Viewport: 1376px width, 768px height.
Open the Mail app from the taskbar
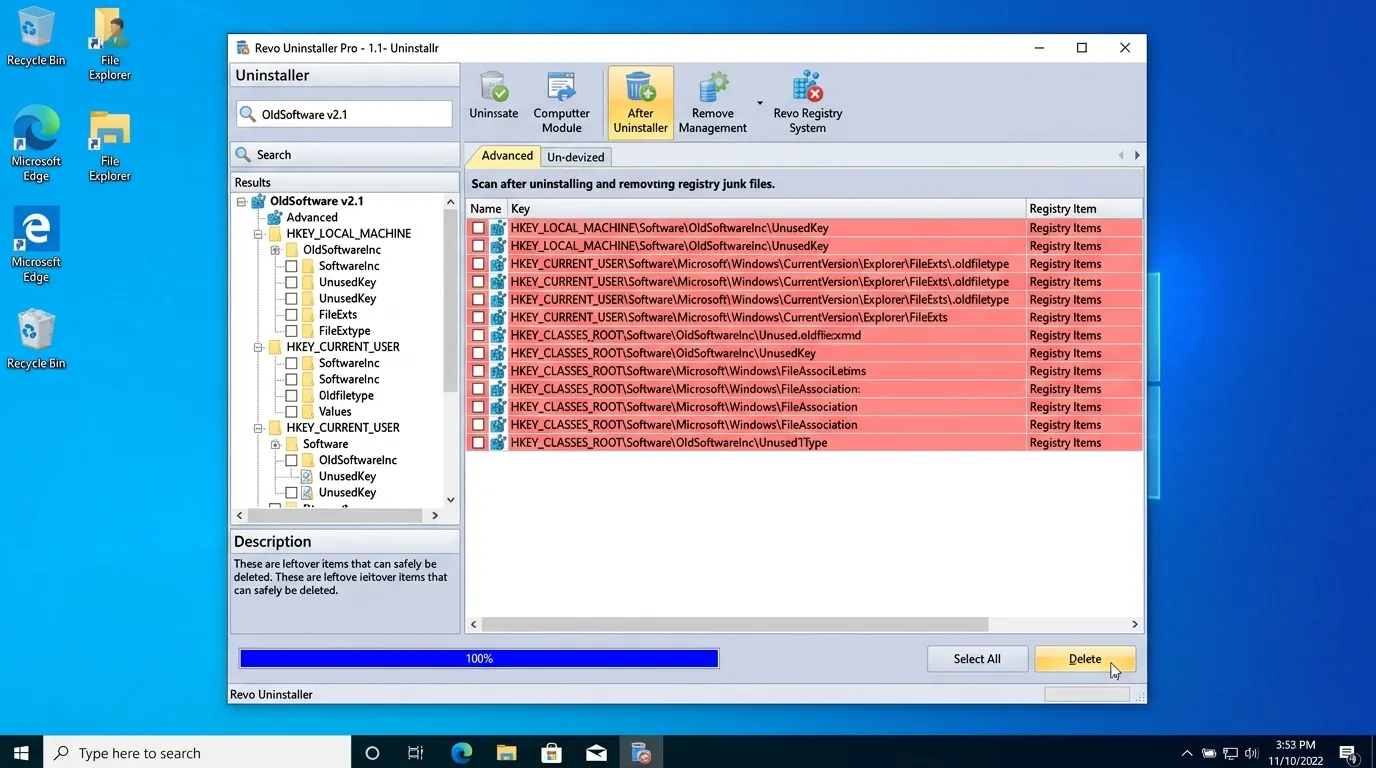(596, 753)
